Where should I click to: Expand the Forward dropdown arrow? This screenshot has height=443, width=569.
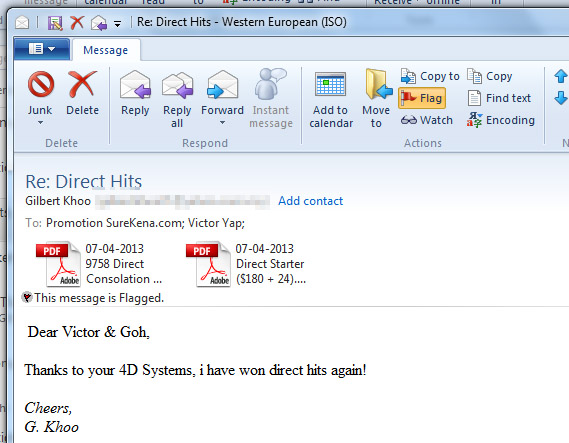[x=222, y=123]
